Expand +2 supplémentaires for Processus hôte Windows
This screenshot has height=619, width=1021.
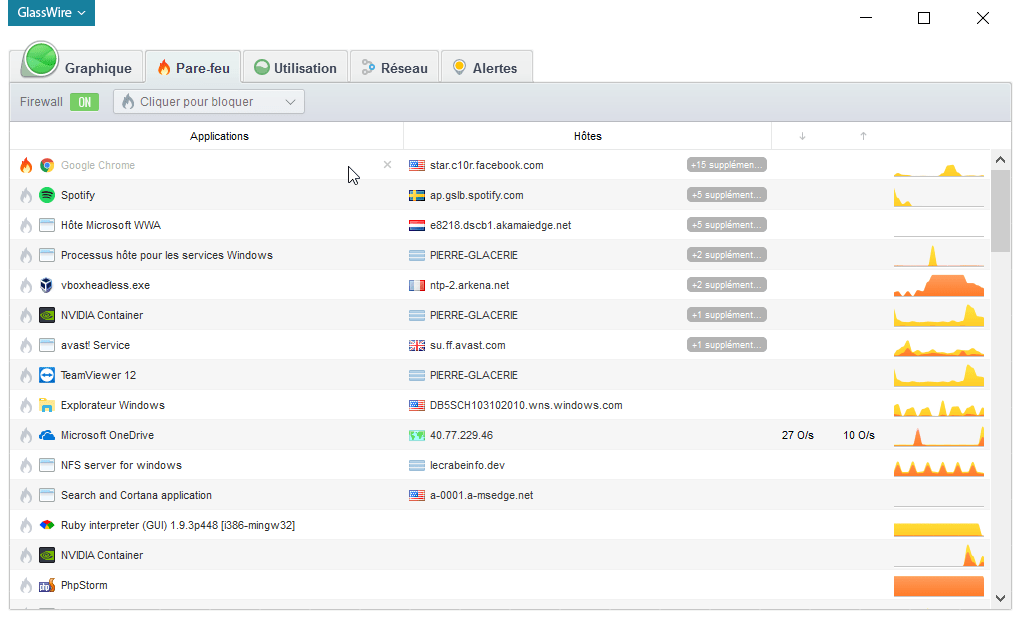(727, 255)
